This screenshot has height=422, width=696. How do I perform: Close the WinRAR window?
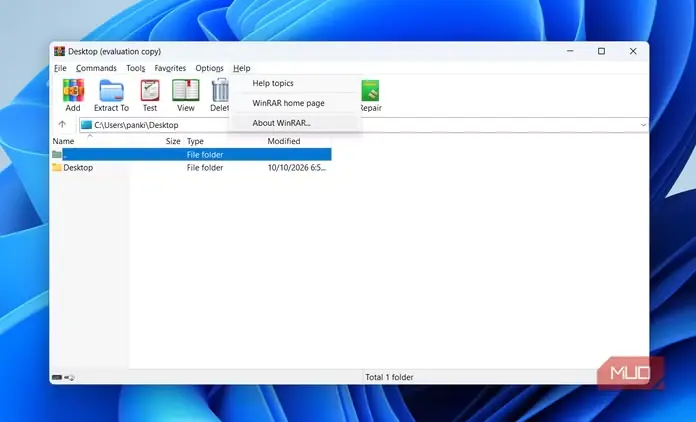pos(633,51)
